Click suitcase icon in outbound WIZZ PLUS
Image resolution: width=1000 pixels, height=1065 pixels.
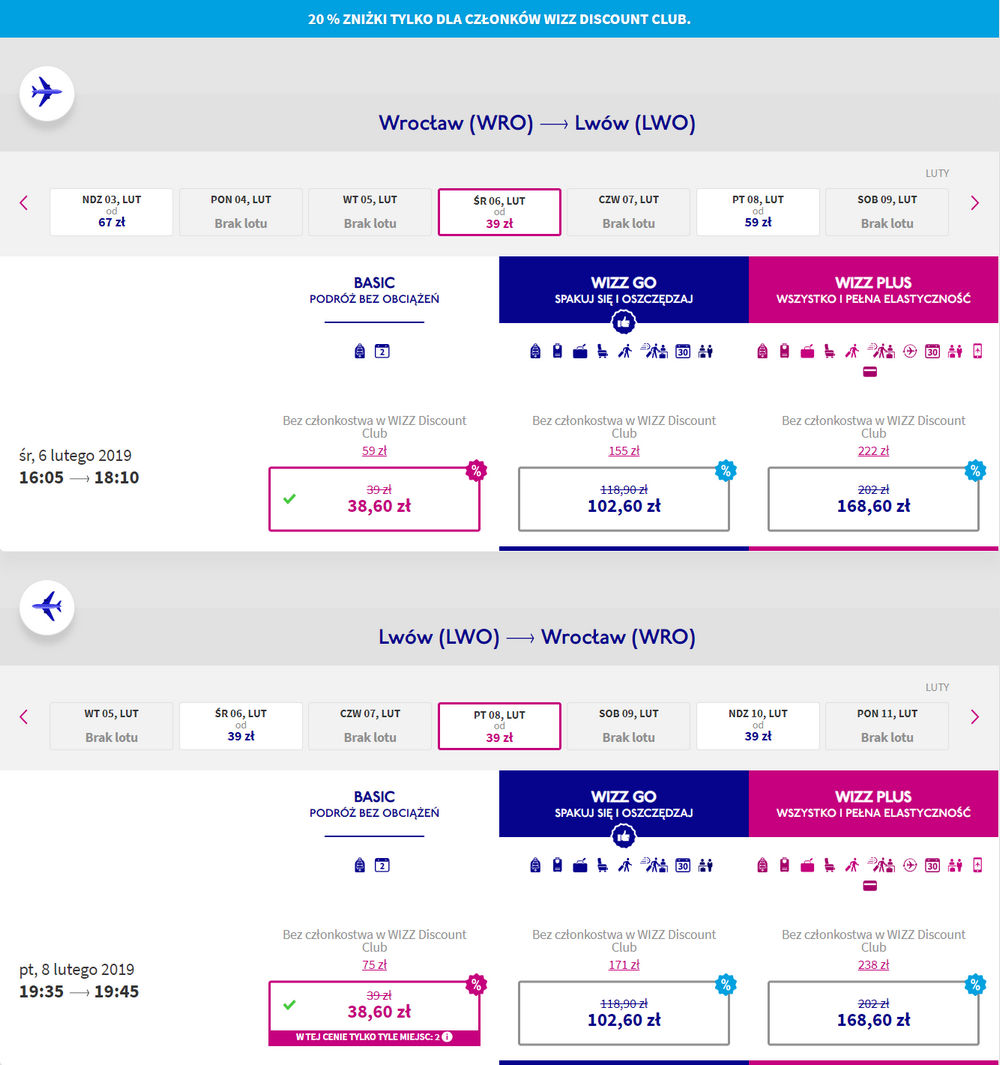(807, 351)
